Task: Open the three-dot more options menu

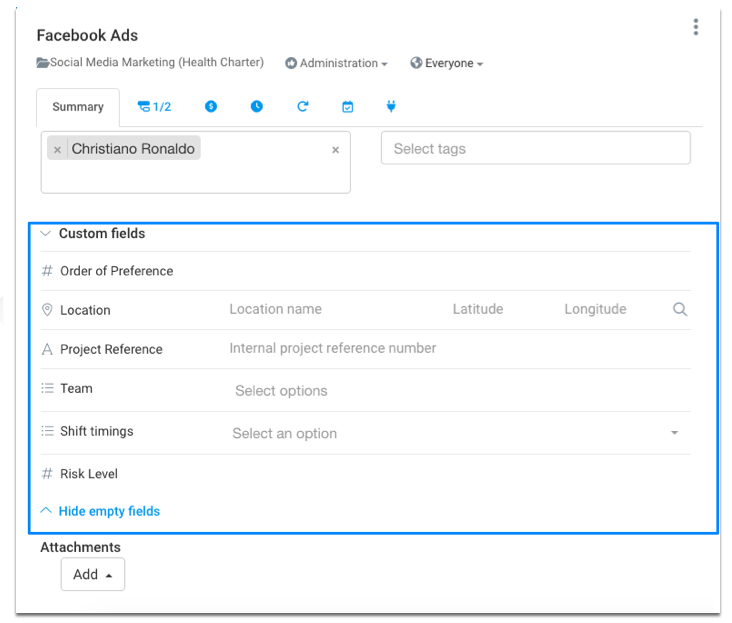Action: [x=696, y=27]
